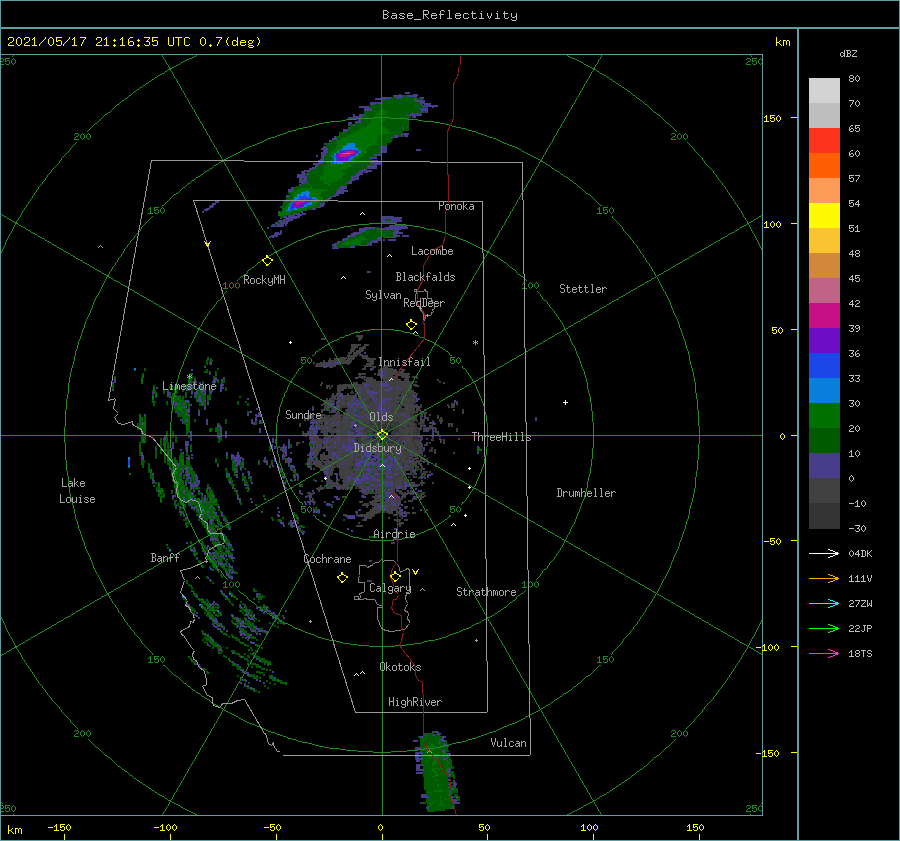Click the 80 value on the dBZ scale

pos(854,79)
